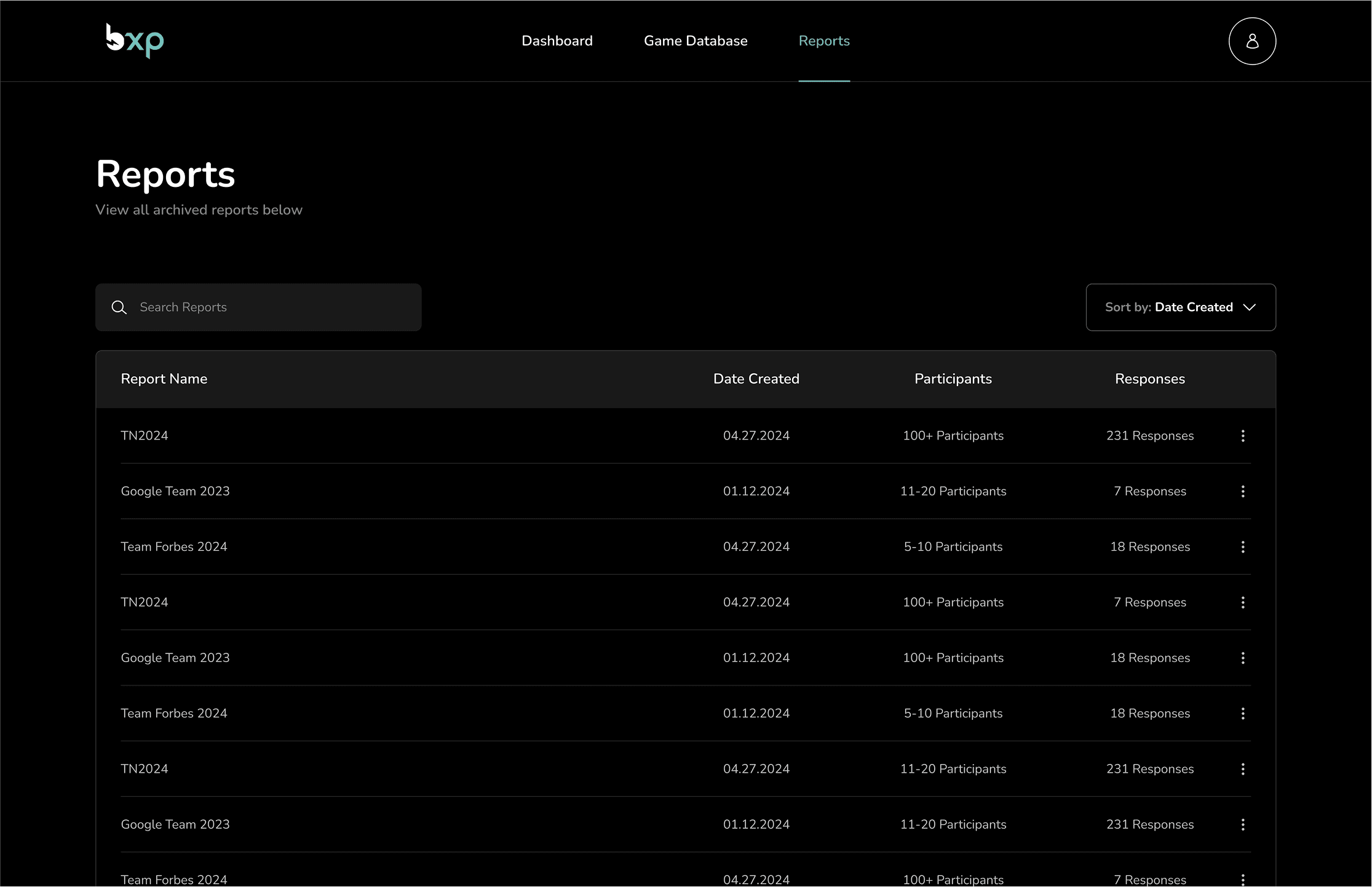Open three-dot menu for 7 Responses Google Team
This screenshot has width=1372, height=887.
pyautogui.click(x=1242, y=491)
